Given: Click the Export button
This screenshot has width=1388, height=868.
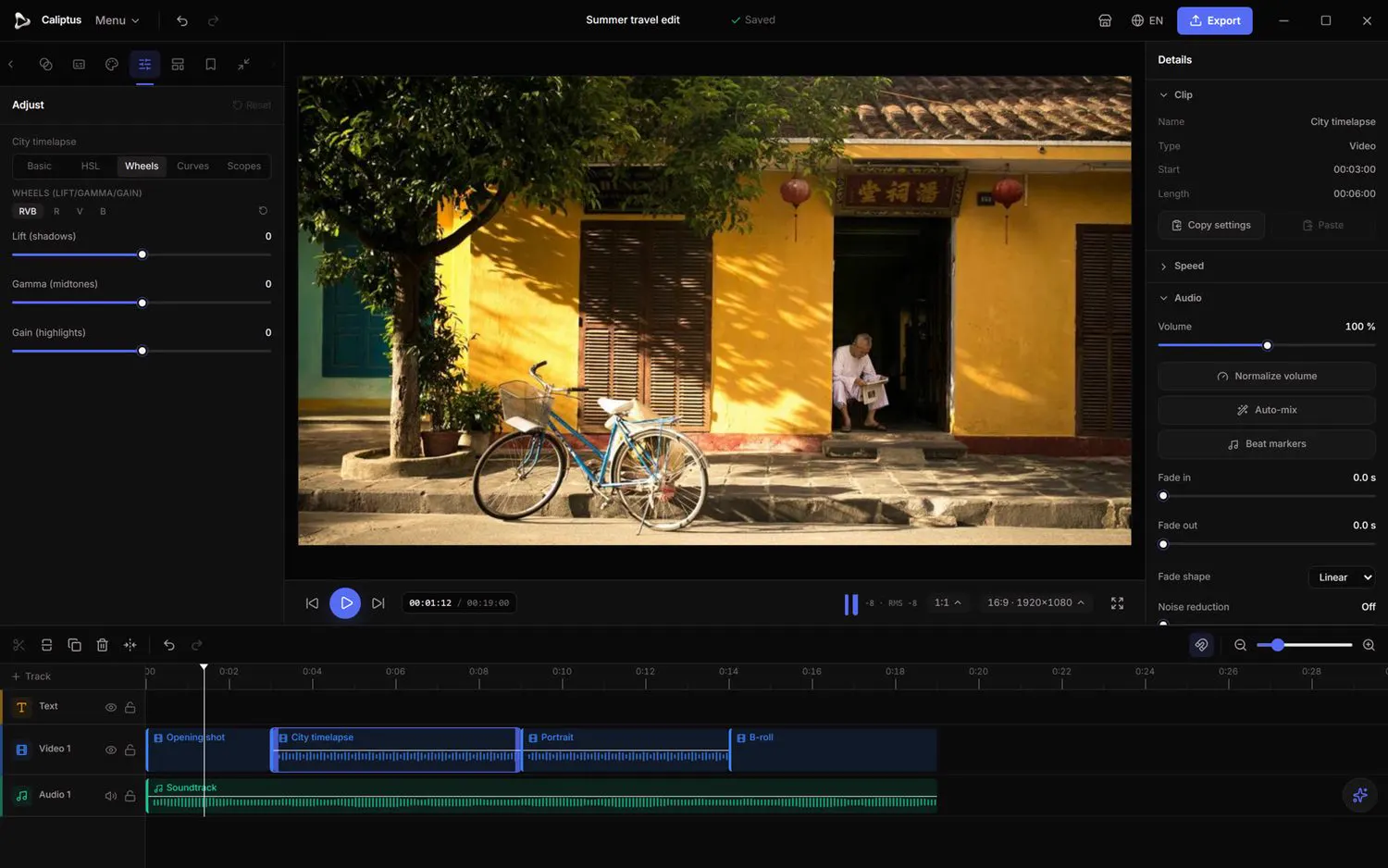Looking at the screenshot, I should pyautogui.click(x=1214, y=20).
